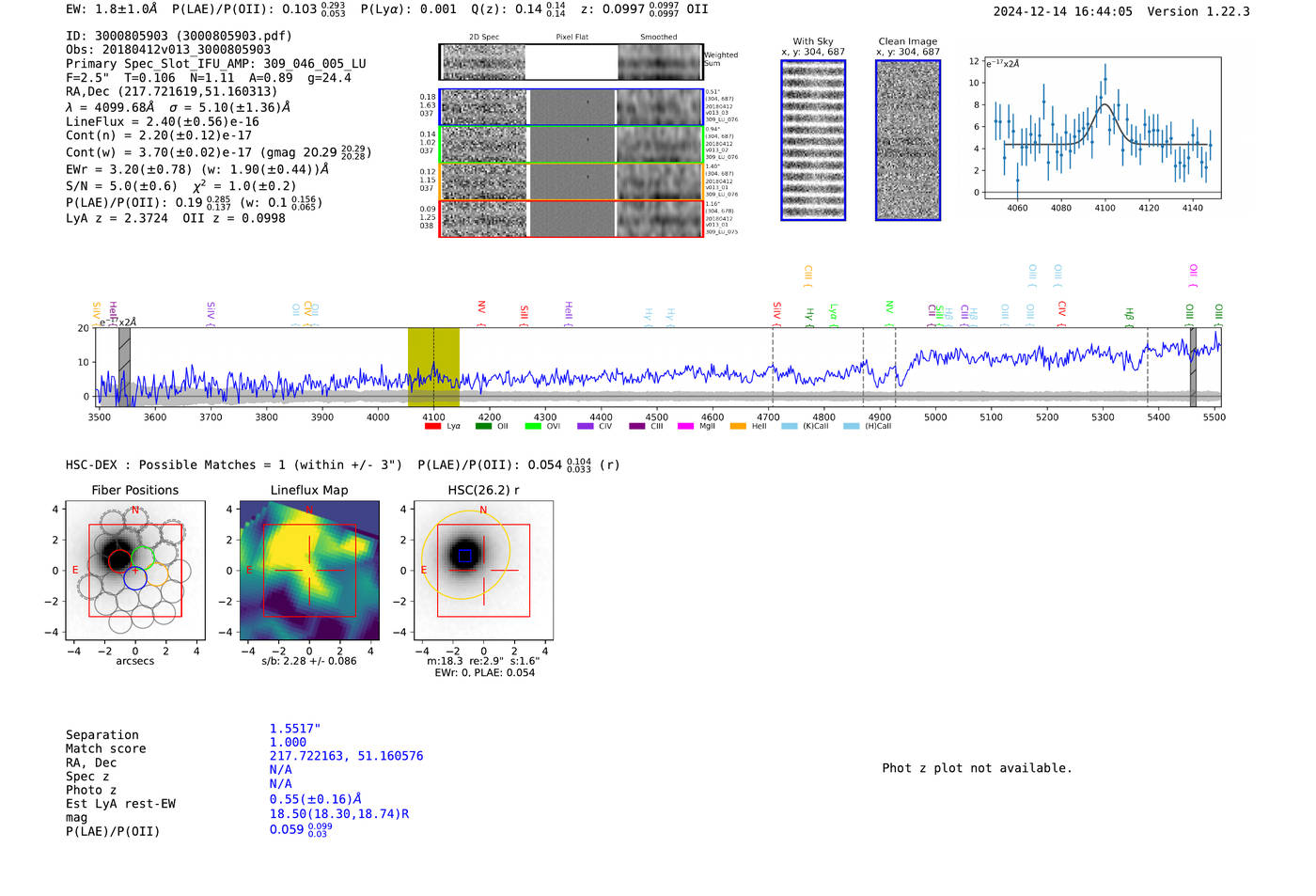The height and width of the screenshot is (896, 1316).
Task: Click the catalog match RA, Dec value
Action: (346, 756)
